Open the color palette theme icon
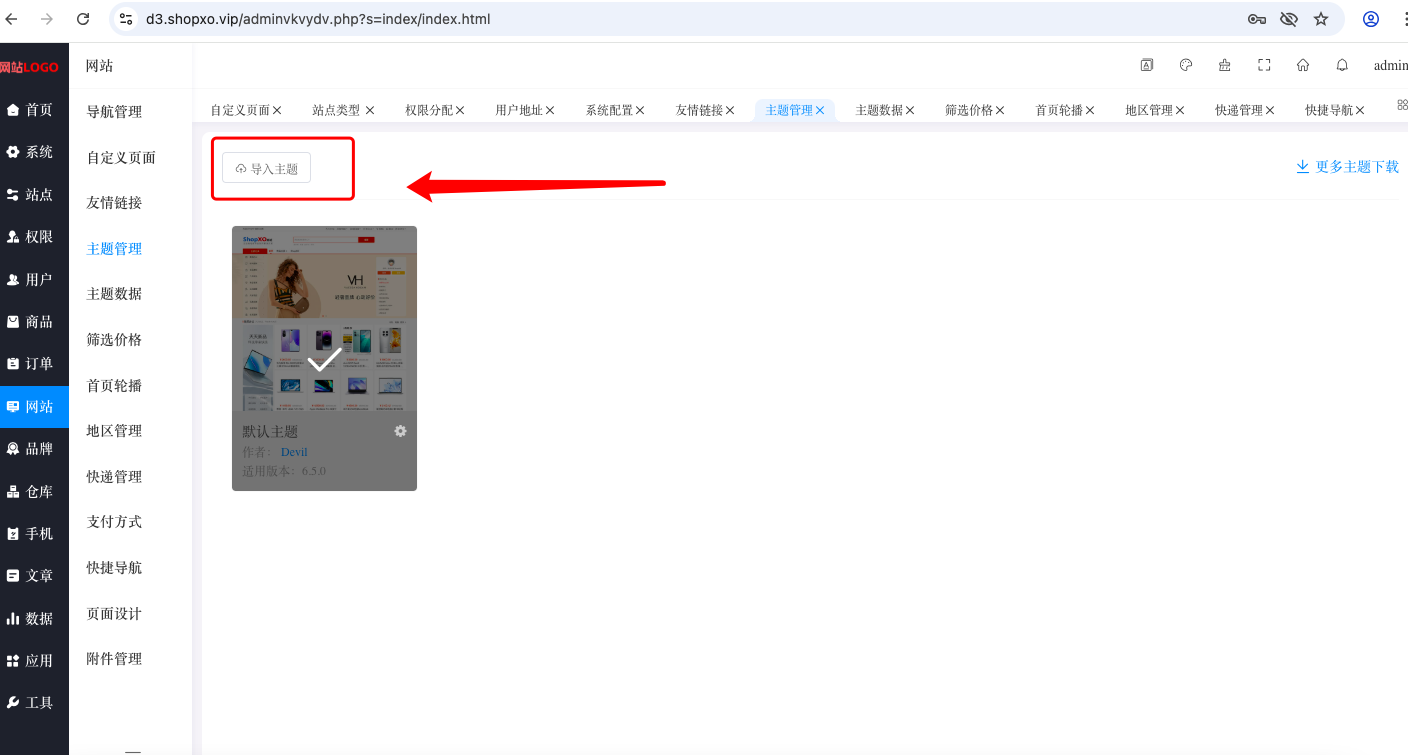The height and width of the screenshot is (755, 1408). coord(1186,65)
